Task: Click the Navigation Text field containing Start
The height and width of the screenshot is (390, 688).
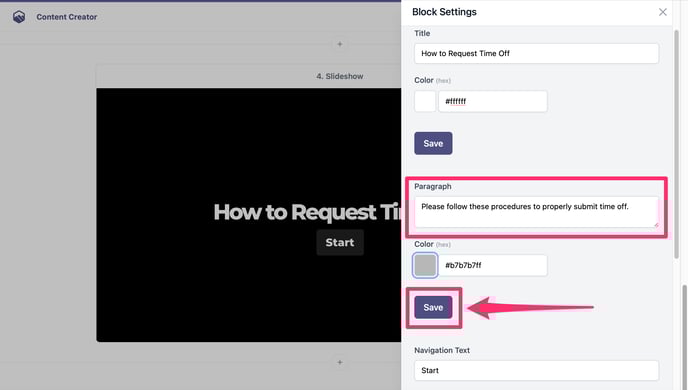Action: pyautogui.click(x=536, y=371)
